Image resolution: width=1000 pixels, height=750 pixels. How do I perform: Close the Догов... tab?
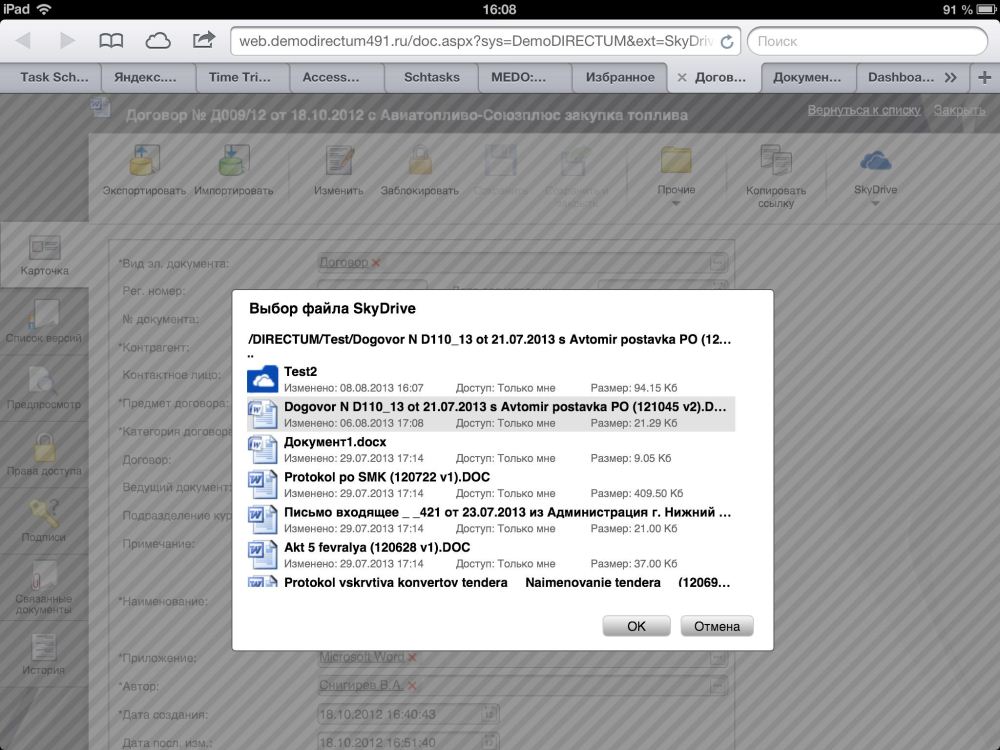coord(682,77)
